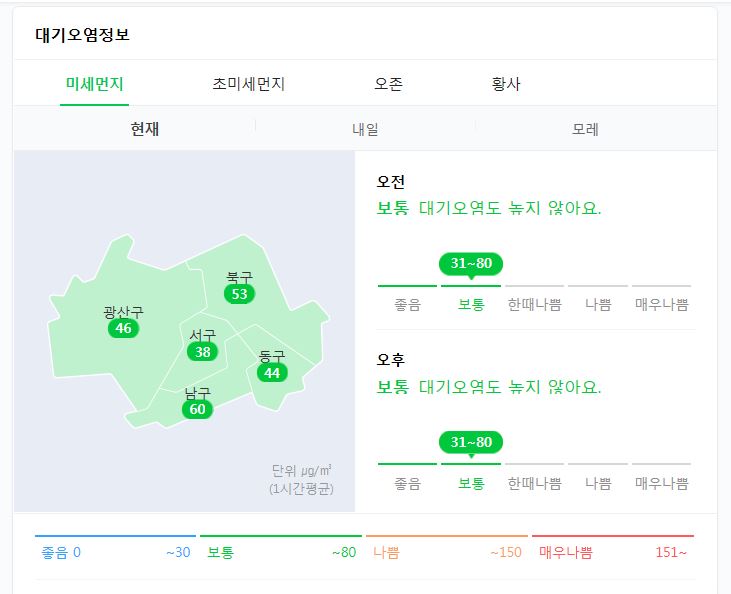Switch to the 초미세먼지 tab
Screen dimensions: 731x594
tap(248, 84)
